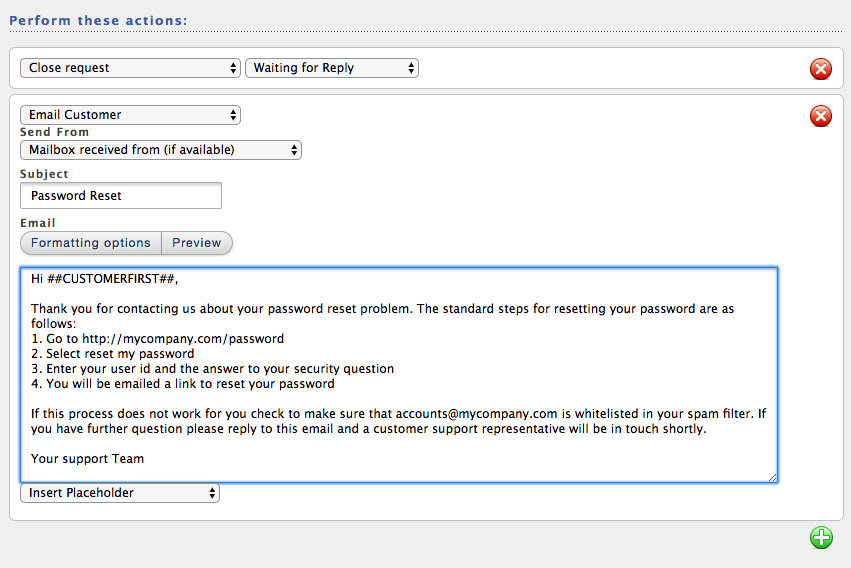Image resolution: width=851 pixels, height=568 pixels.
Task: Change the Send From mailbox selection
Action: [x=161, y=150]
